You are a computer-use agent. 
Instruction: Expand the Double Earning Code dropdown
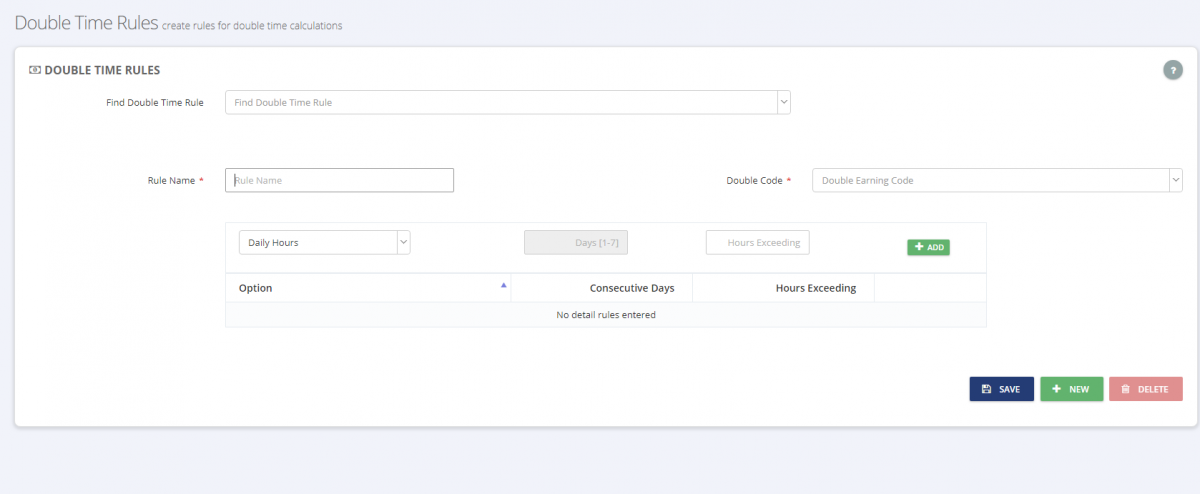[997, 180]
